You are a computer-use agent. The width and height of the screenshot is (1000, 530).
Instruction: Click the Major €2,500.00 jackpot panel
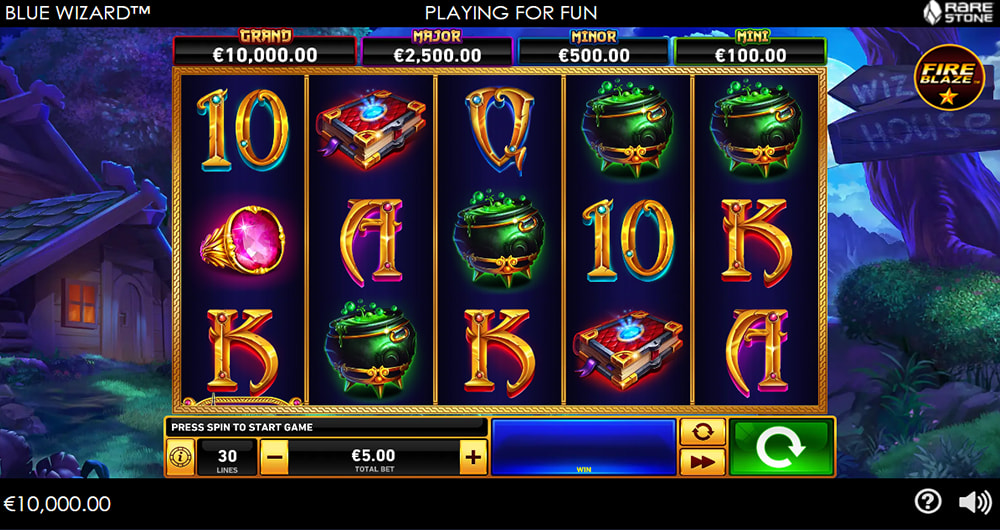click(437, 50)
